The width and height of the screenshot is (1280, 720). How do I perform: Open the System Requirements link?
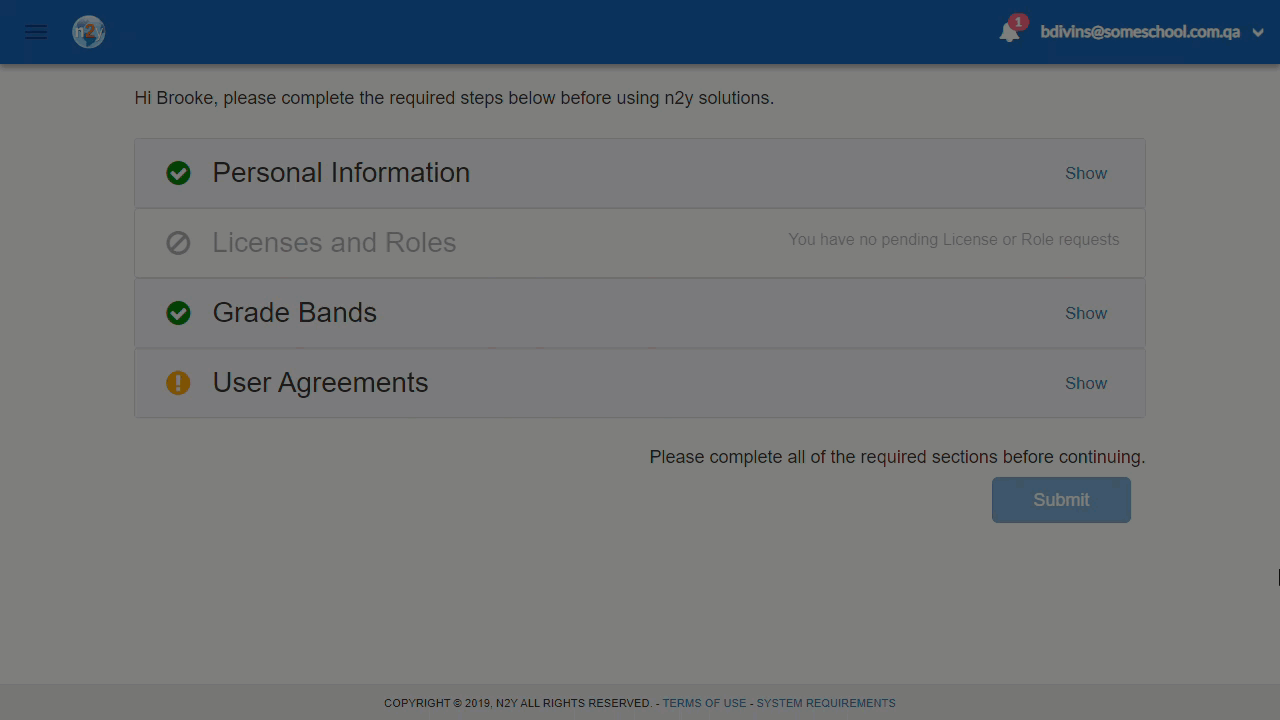[x=826, y=703]
